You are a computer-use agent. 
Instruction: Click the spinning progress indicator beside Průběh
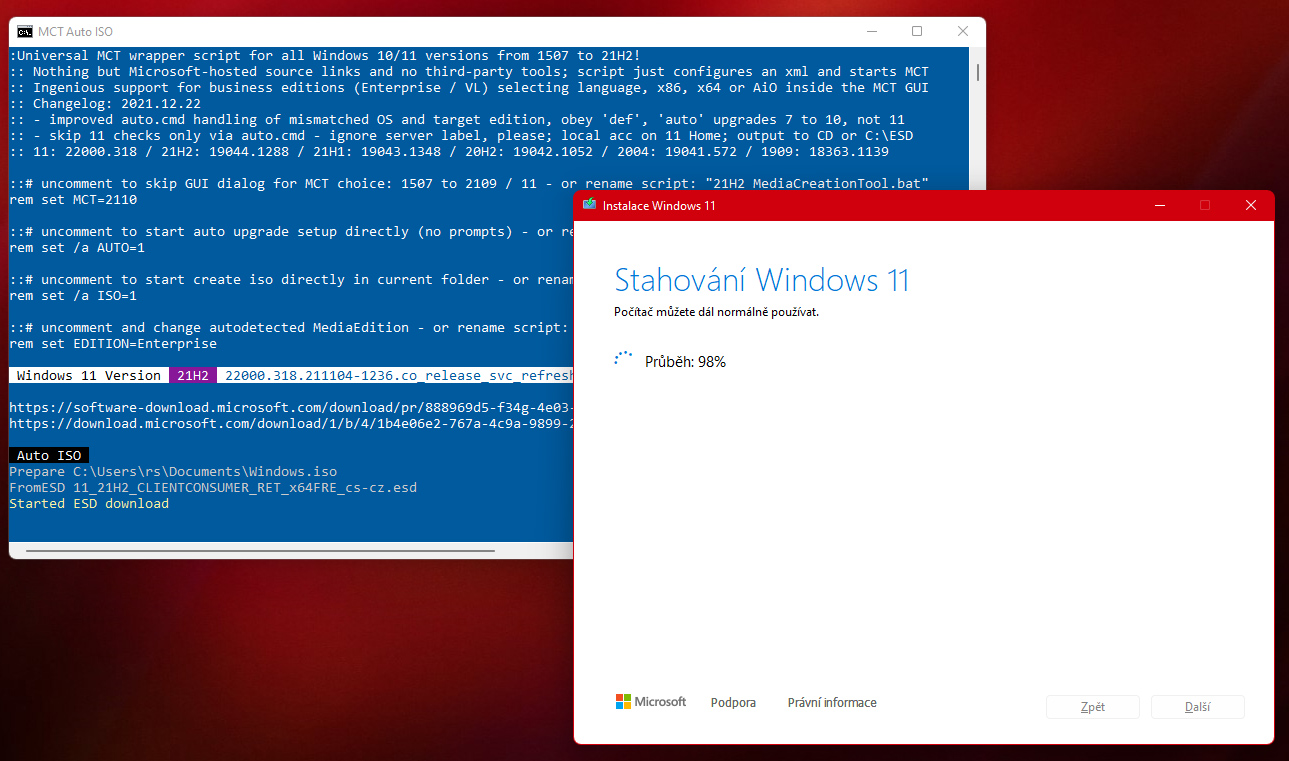pos(624,361)
